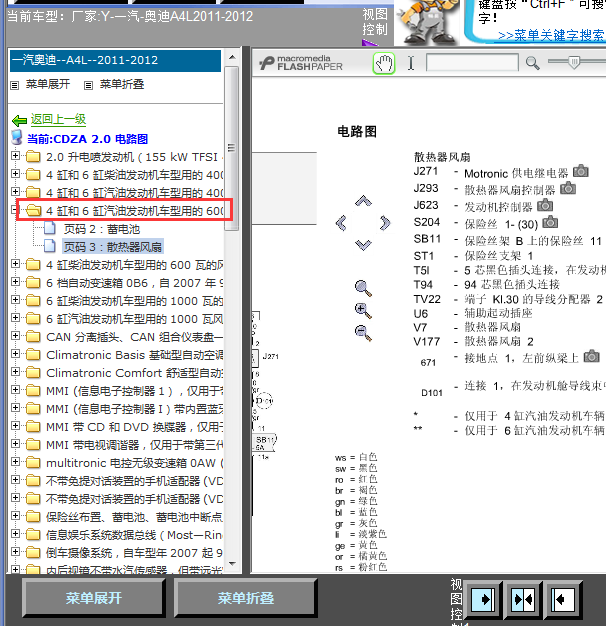606x626 pixels.
Task: Expand MMI 带电视调谐器 folder
Action: pos(15,444)
